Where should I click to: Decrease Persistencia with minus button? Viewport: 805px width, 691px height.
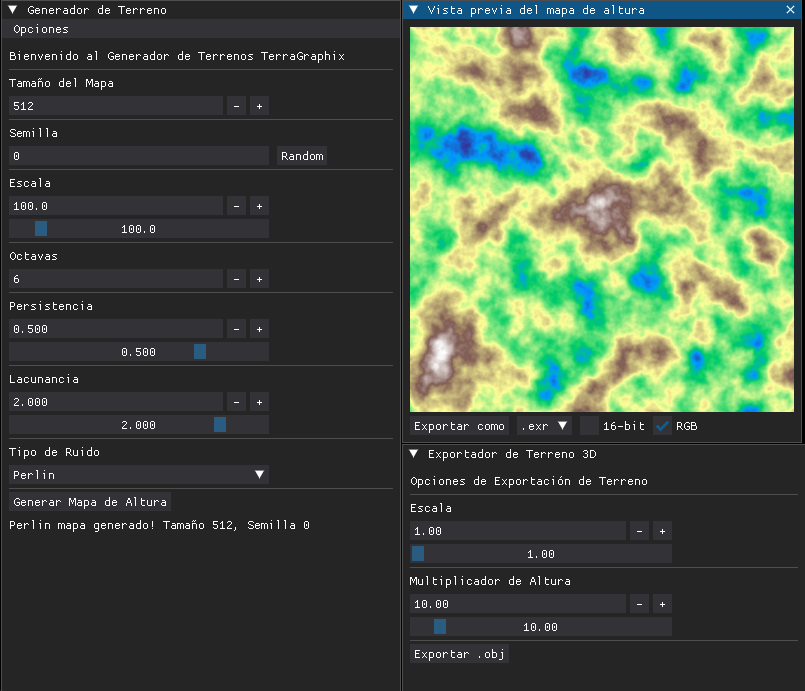[x=236, y=329]
